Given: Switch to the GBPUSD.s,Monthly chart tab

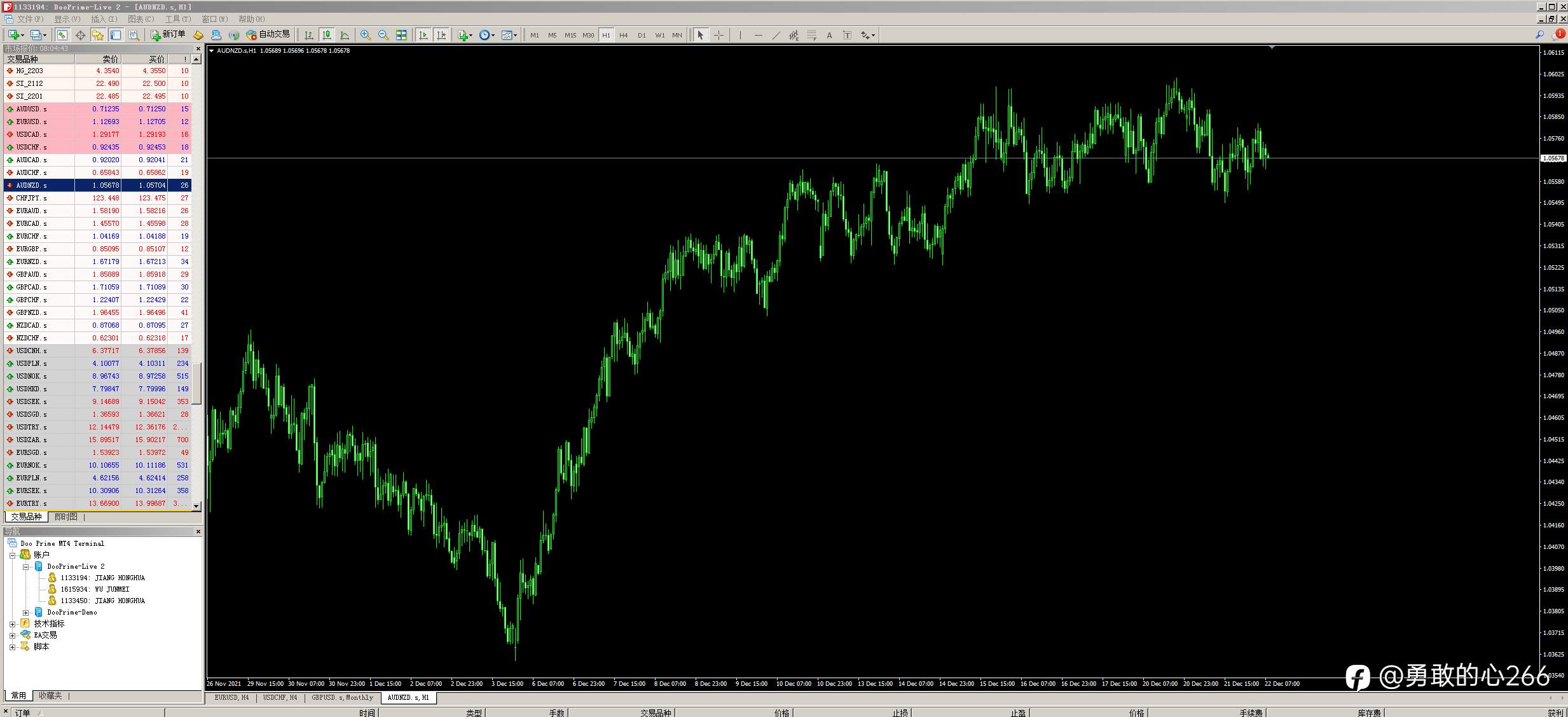Looking at the screenshot, I should (342, 697).
